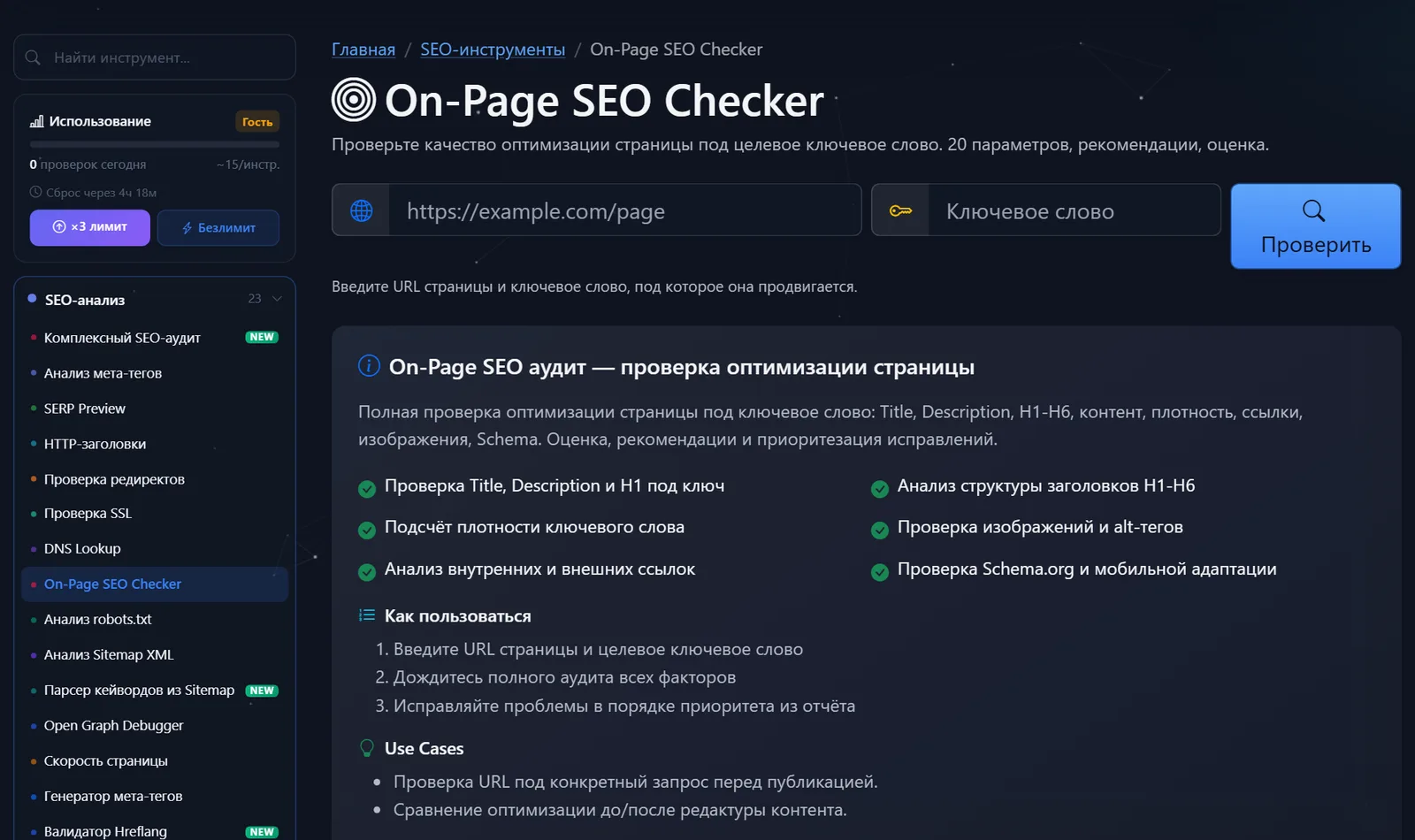The height and width of the screenshot is (840, 1415).
Task: Click the bar chart Usage icon
Action: (x=36, y=121)
